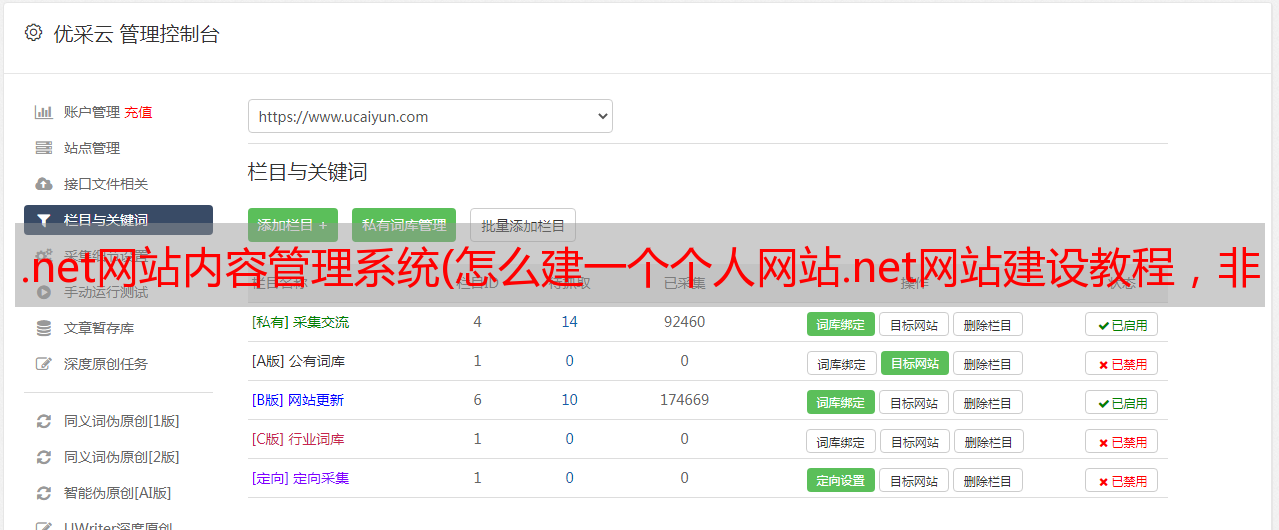Open 账户管理 in the sidebar
The width and height of the screenshot is (1279, 530).
[x=92, y=112]
